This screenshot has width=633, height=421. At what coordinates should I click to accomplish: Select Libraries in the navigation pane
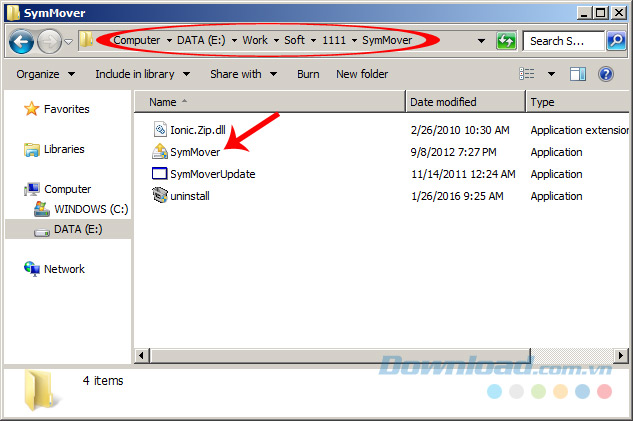(64, 149)
